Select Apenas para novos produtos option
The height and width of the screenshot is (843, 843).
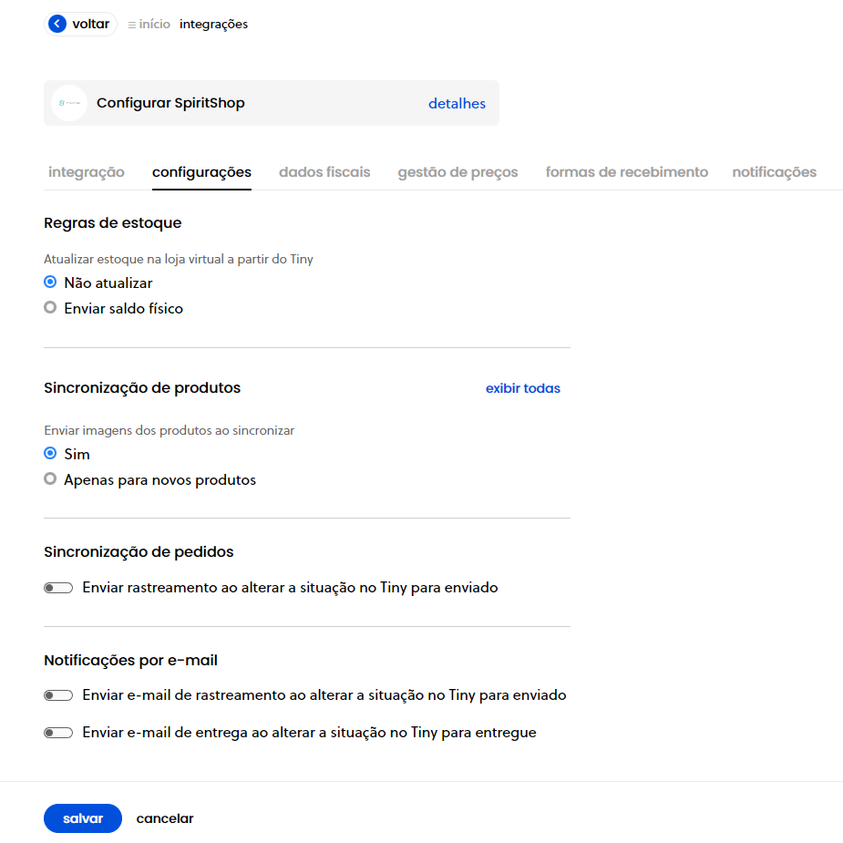(x=50, y=478)
